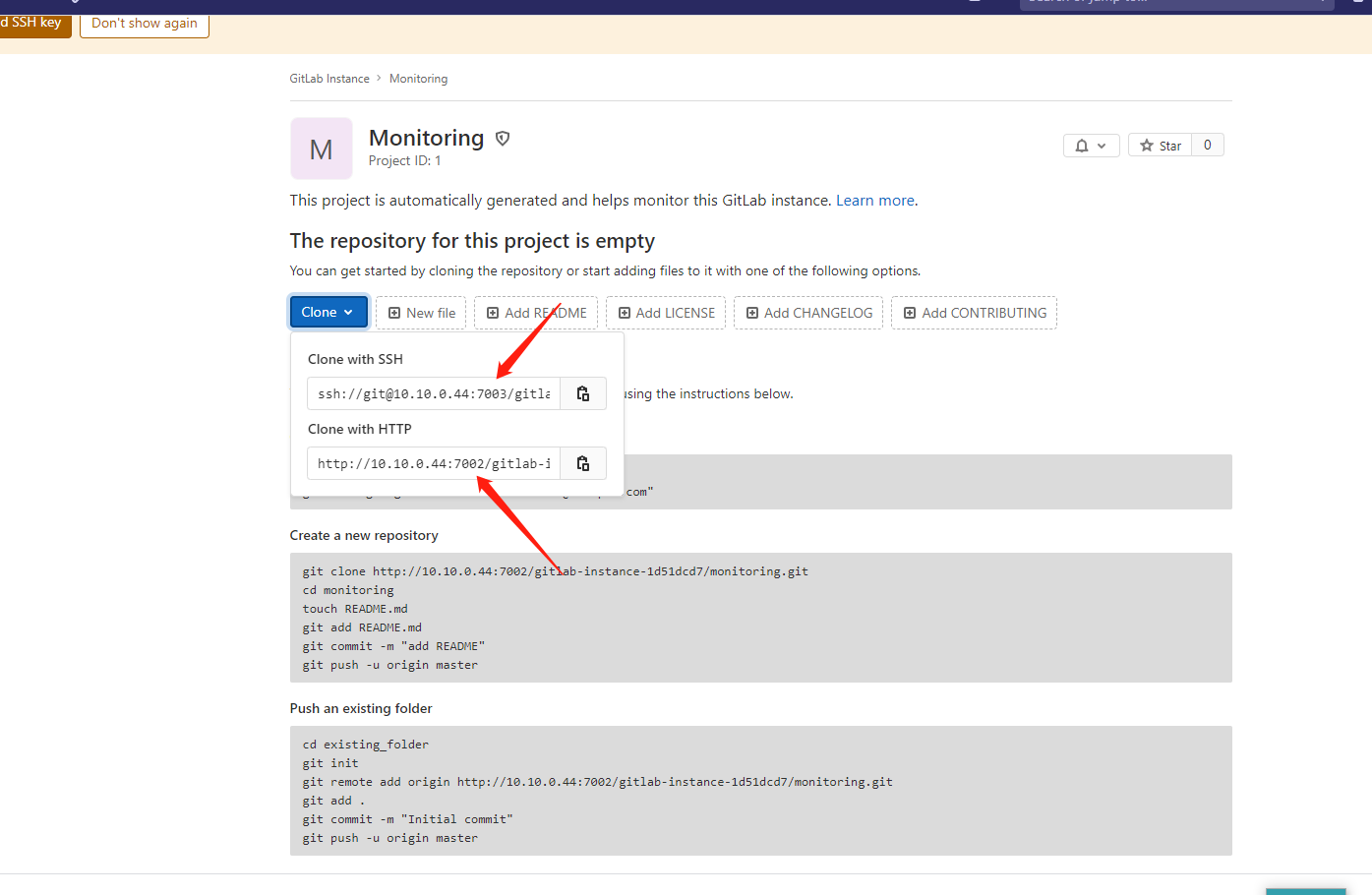Click the M project avatar
The width and height of the screenshot is (1372, 895).
point(322,149)
